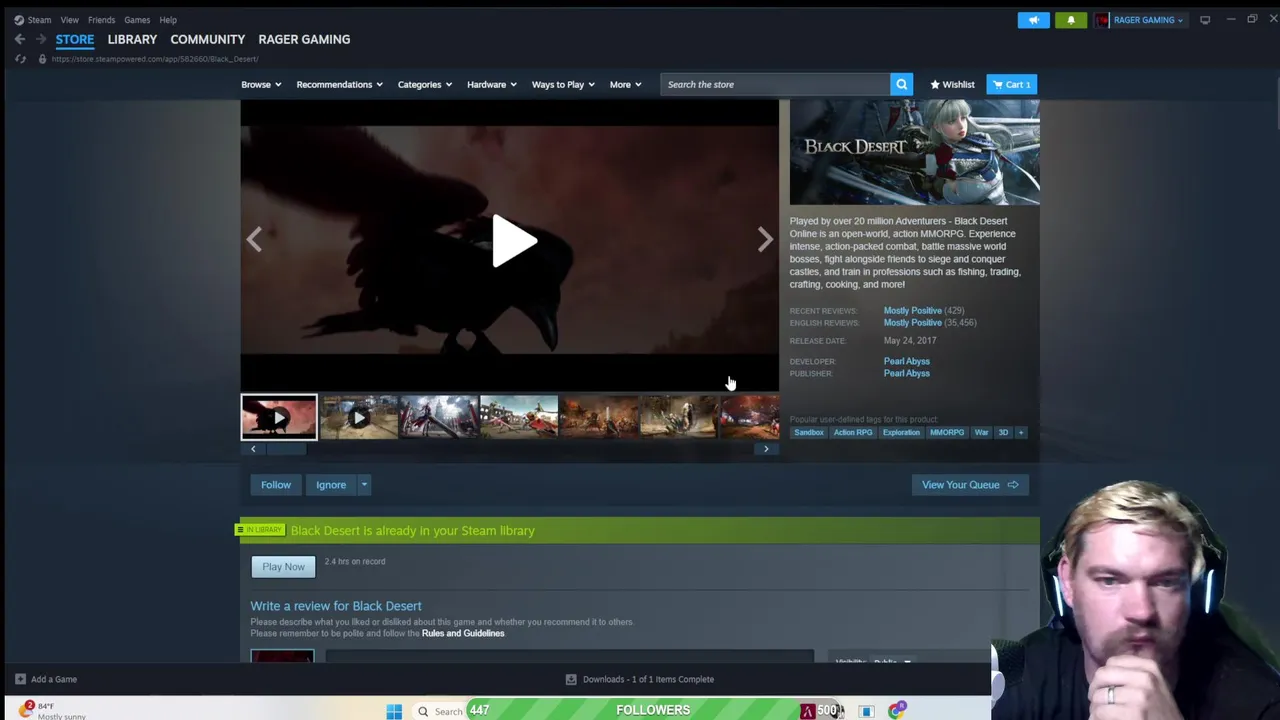The image size is (1280, 720).
Task: Switch to the COMMUNITY tab
Action: coord(207,39)
